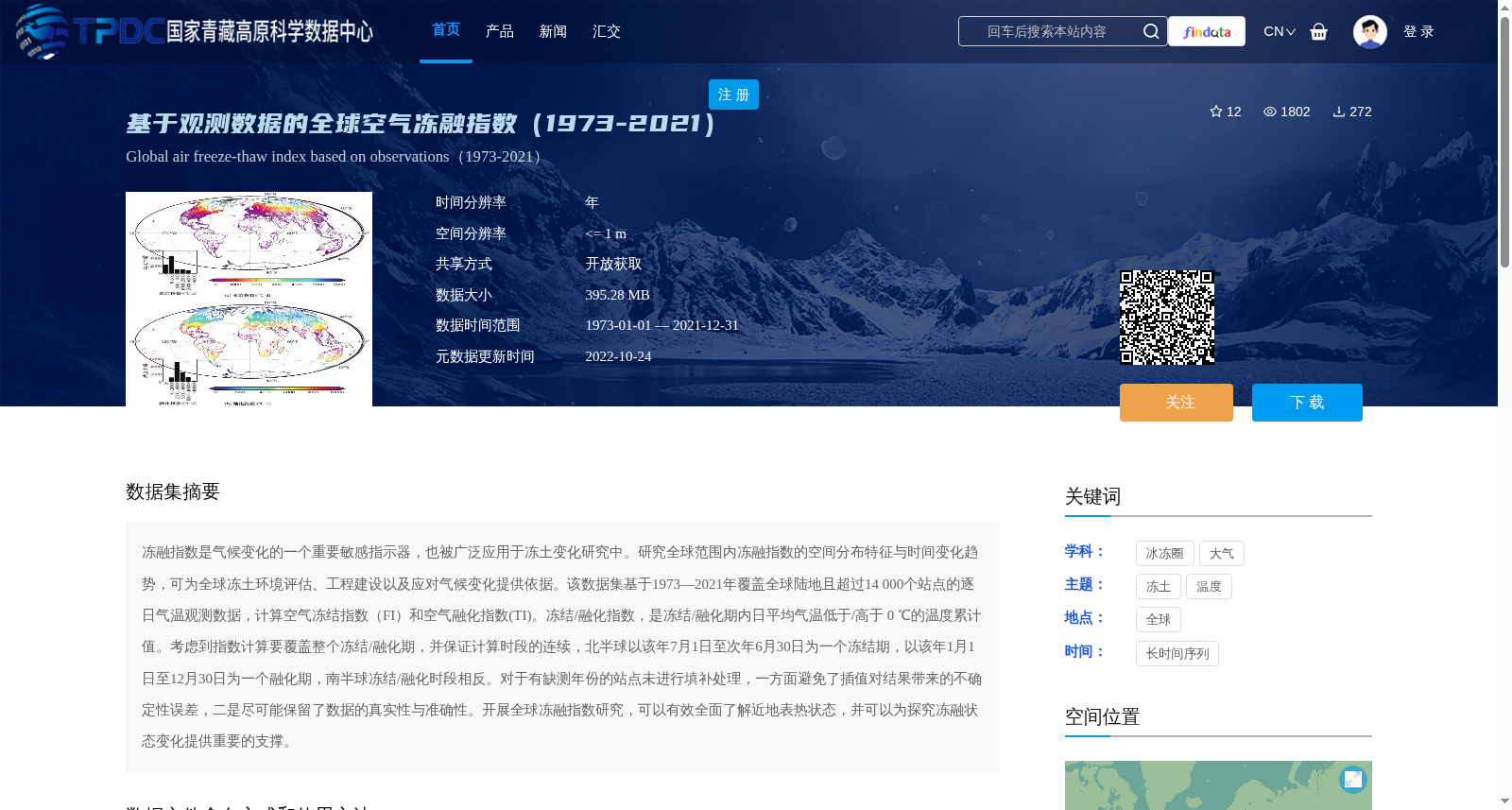
Task: Click the blue 下载 download button
Action: point(1307,403)
